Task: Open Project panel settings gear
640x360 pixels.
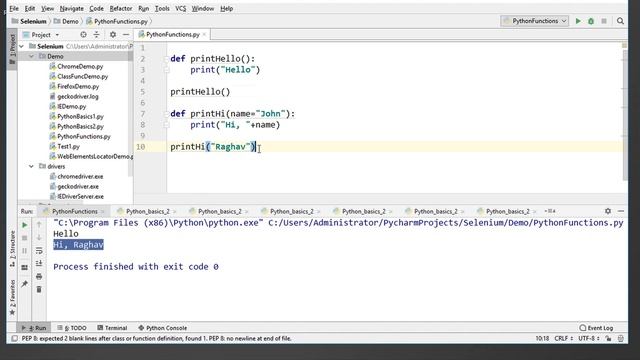Action: [x=113, y=35]
